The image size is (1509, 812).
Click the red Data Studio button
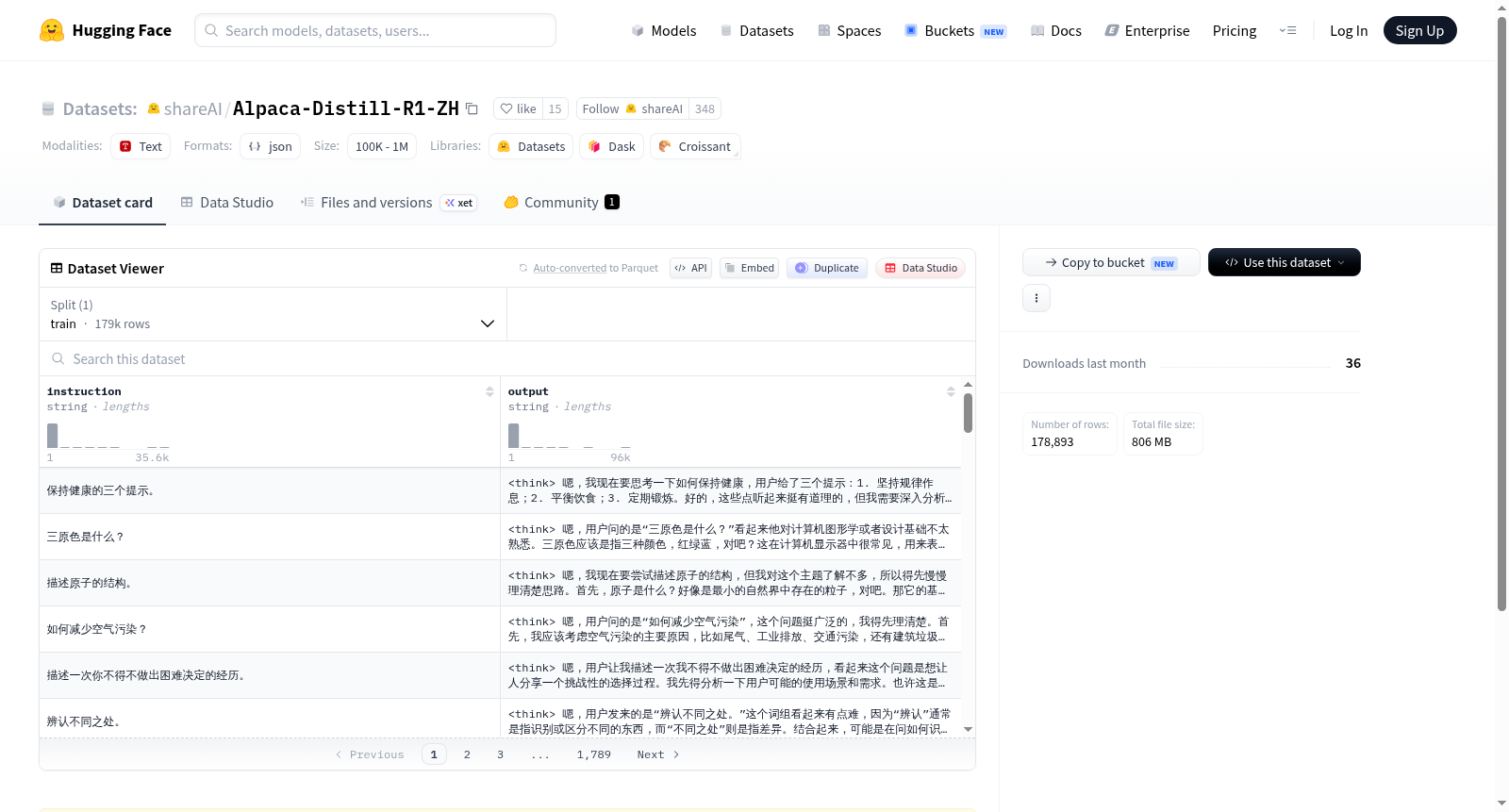coord(920,268)
